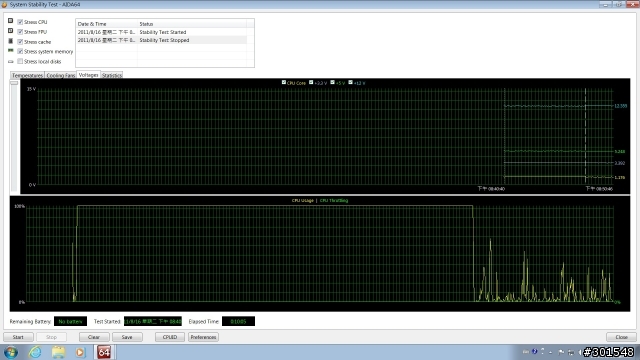
Task: Open the CPUID panel button
Action: point(170,337)
